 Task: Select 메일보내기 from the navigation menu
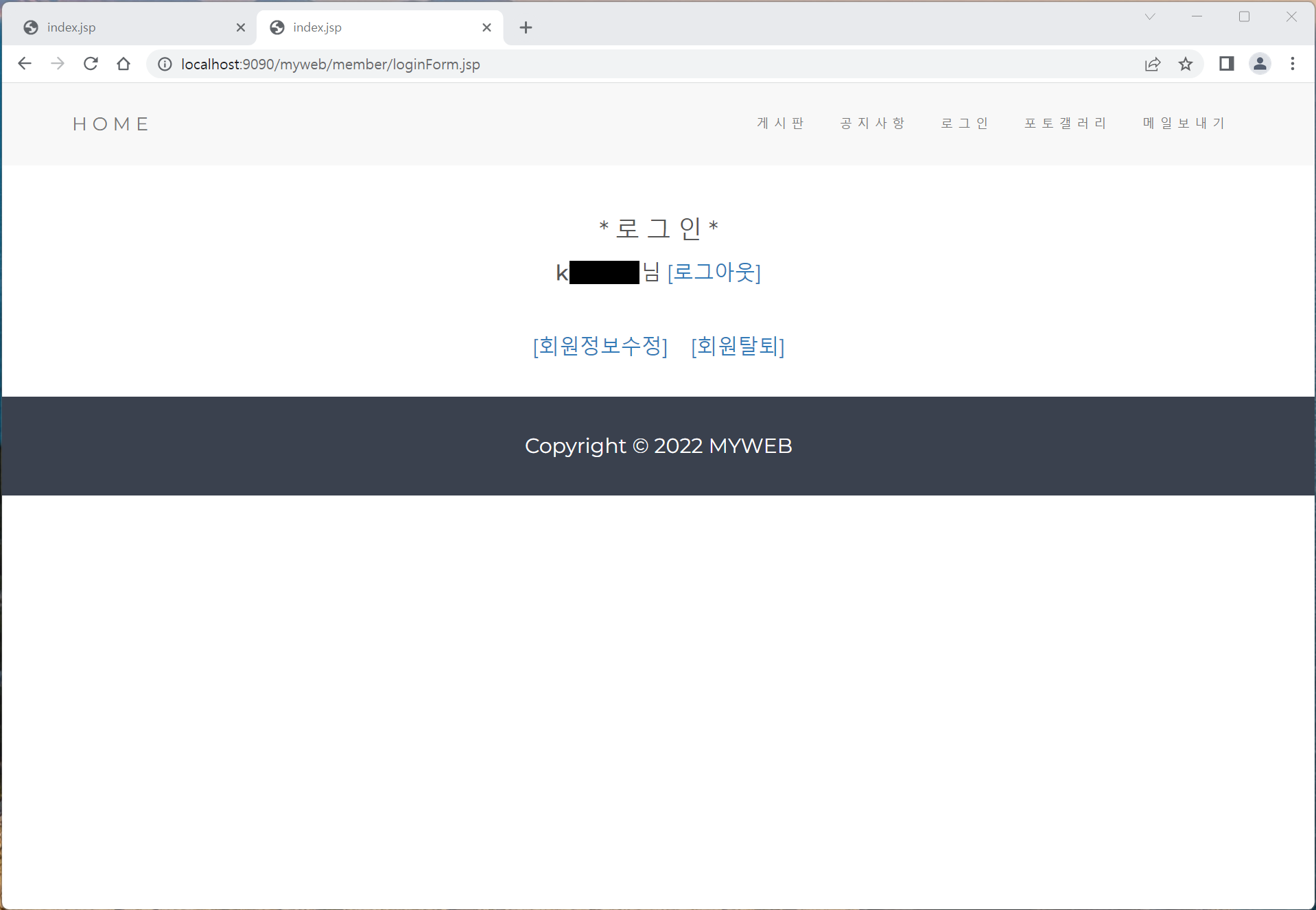click(x=1184, y=123)
